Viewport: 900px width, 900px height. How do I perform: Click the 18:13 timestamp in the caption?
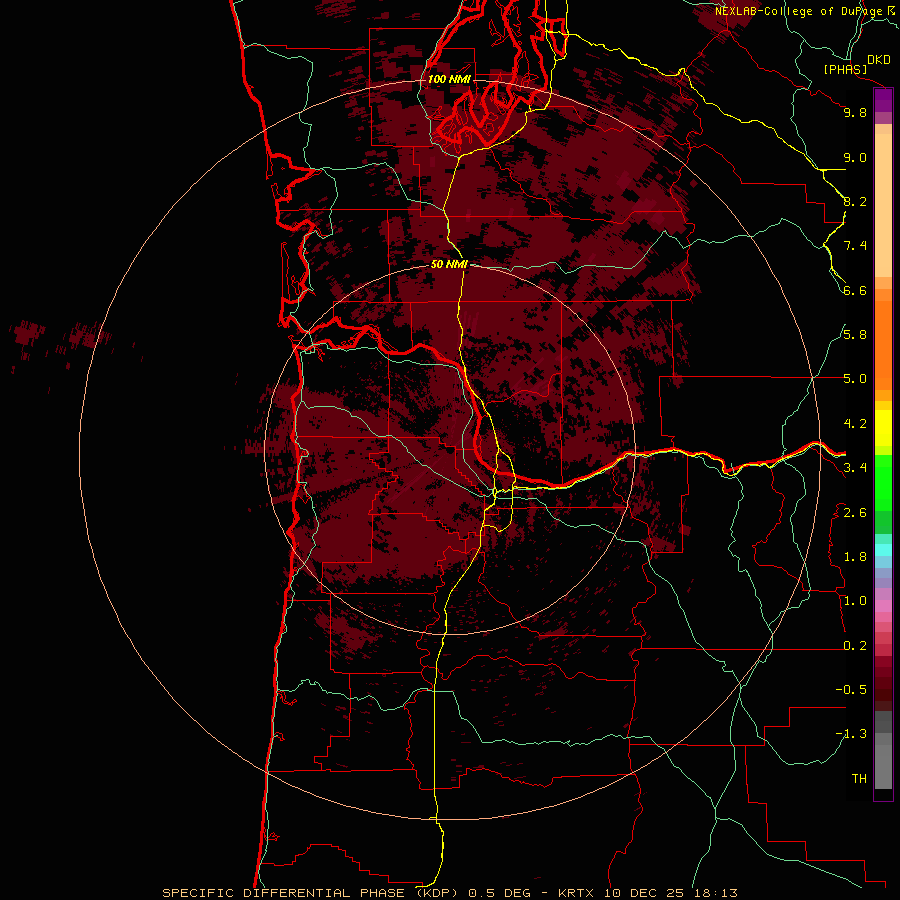click(715, 893)
